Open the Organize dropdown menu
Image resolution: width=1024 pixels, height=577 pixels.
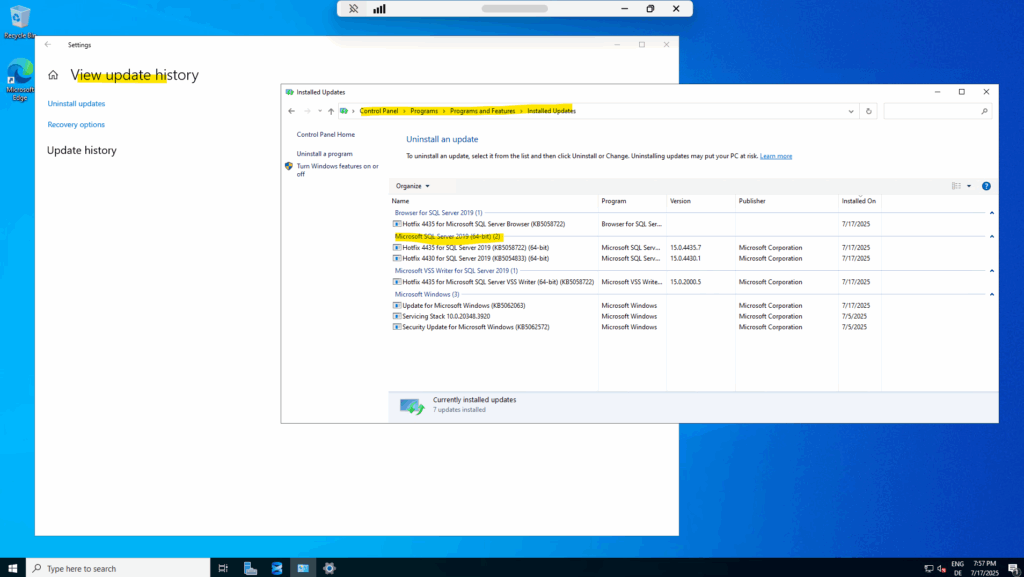[x=413, y=186]
